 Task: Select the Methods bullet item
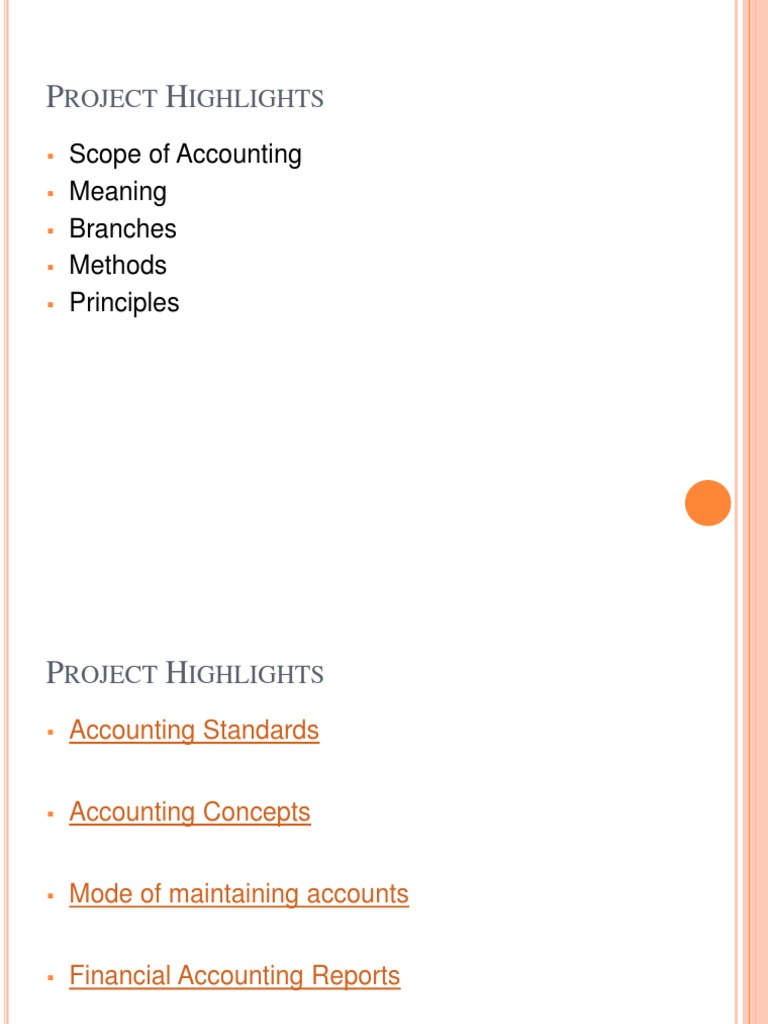tap(118, 265)
